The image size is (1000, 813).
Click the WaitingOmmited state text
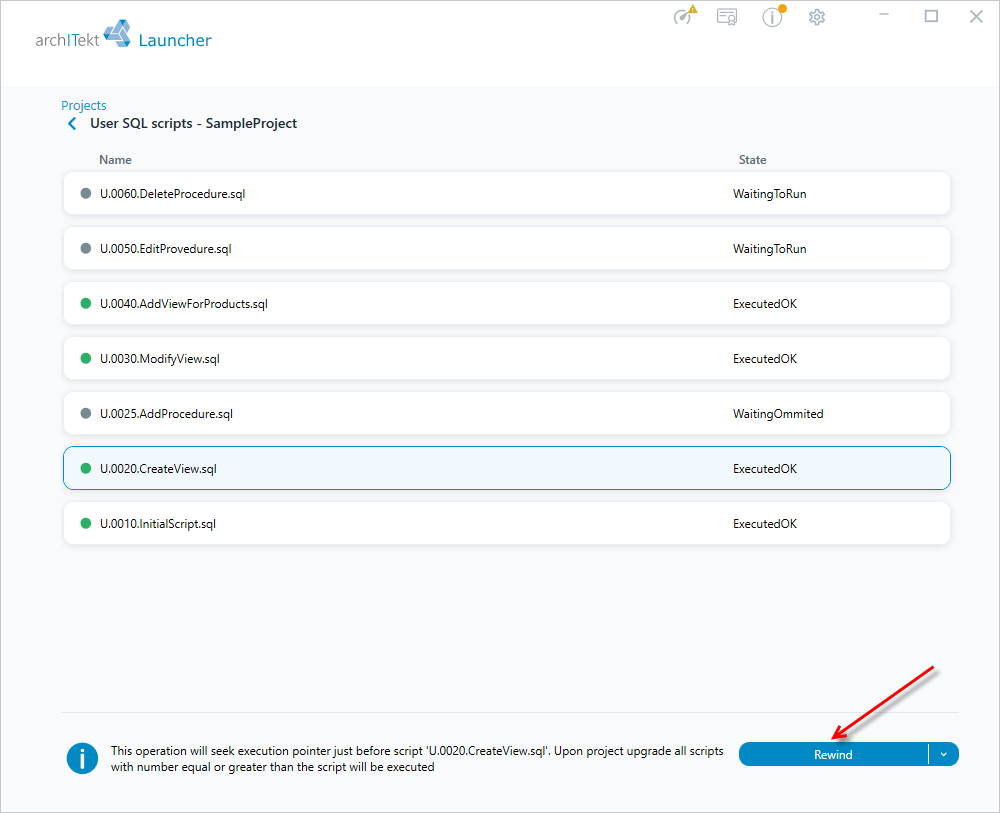click(778, 414)
